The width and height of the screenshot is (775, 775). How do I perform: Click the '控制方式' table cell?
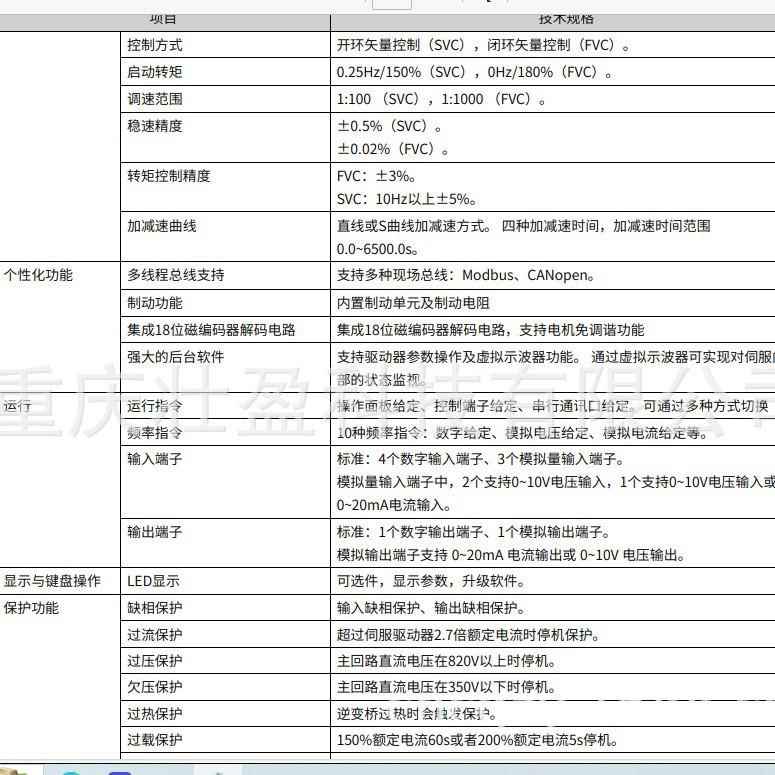225,45
